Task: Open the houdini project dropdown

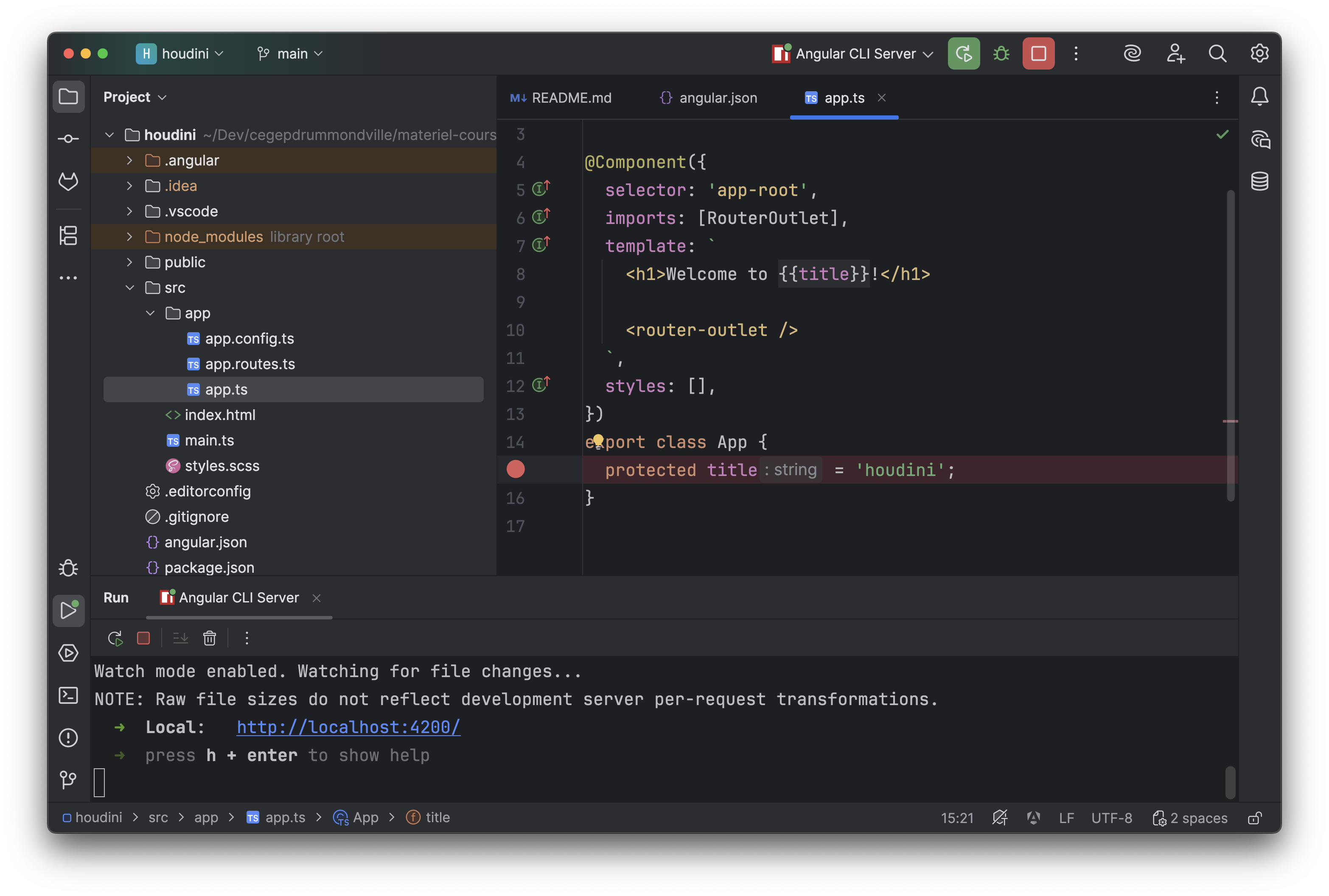Action: coord(179,54)
